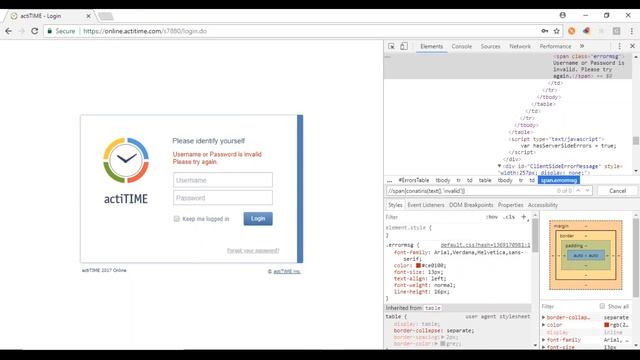Click the breadcrumb ellipsis to show ancestors
This screenshot has height=360, width=640.
coord(389,180)
